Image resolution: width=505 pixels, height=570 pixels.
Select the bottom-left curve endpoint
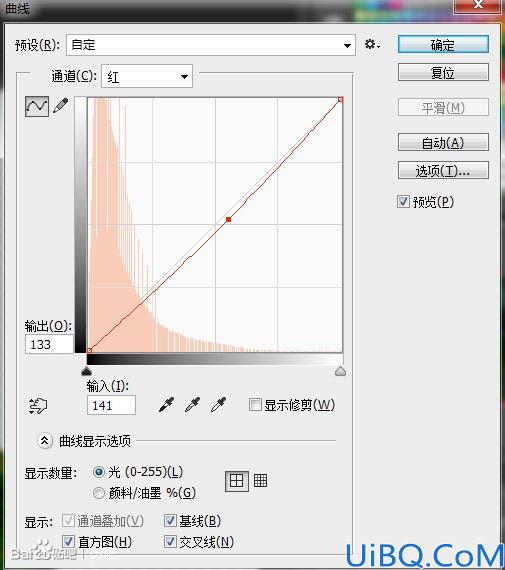(89, 350)
